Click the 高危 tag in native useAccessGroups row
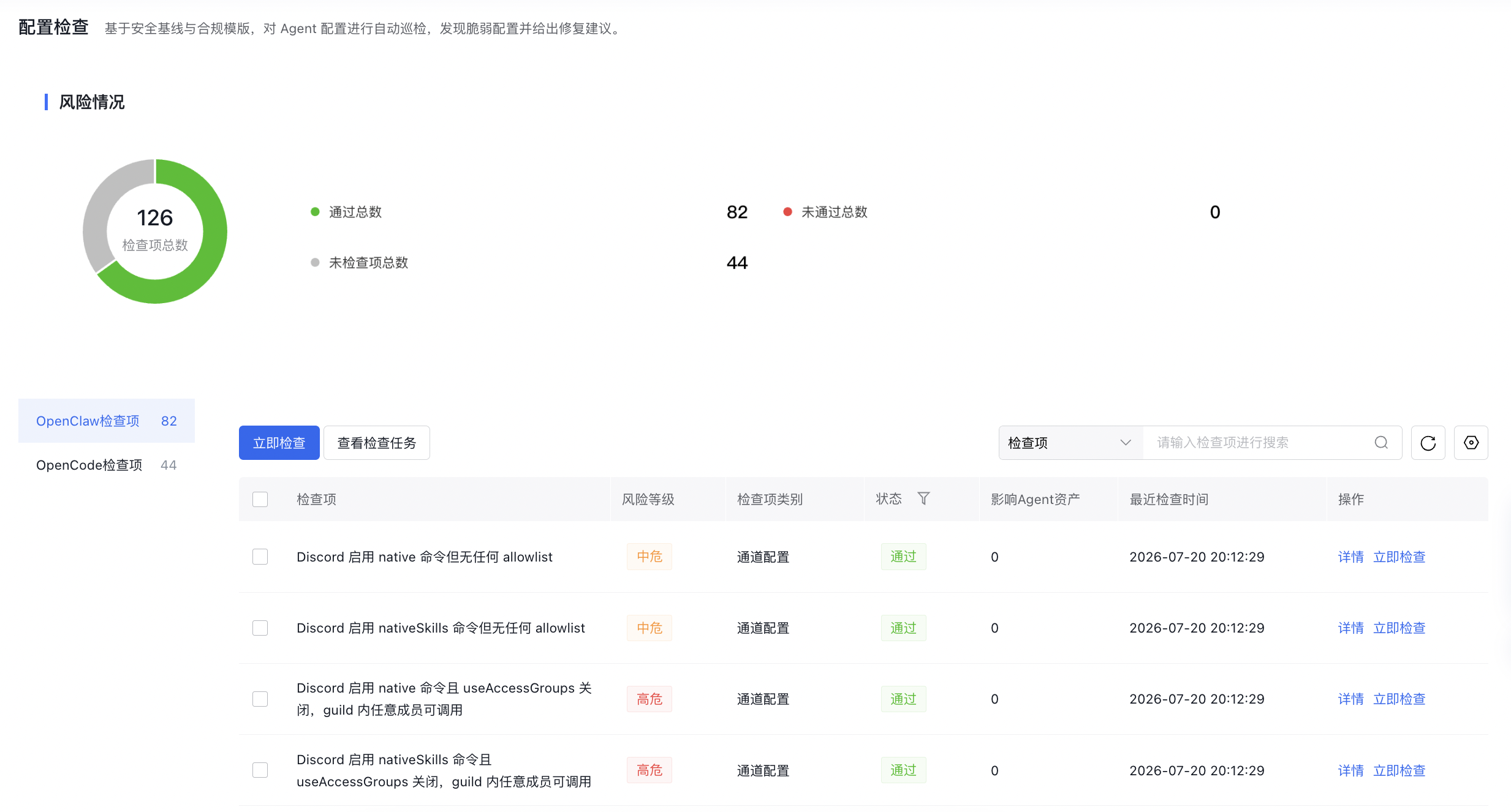1511x812 pixels. [x=649, y=699]
